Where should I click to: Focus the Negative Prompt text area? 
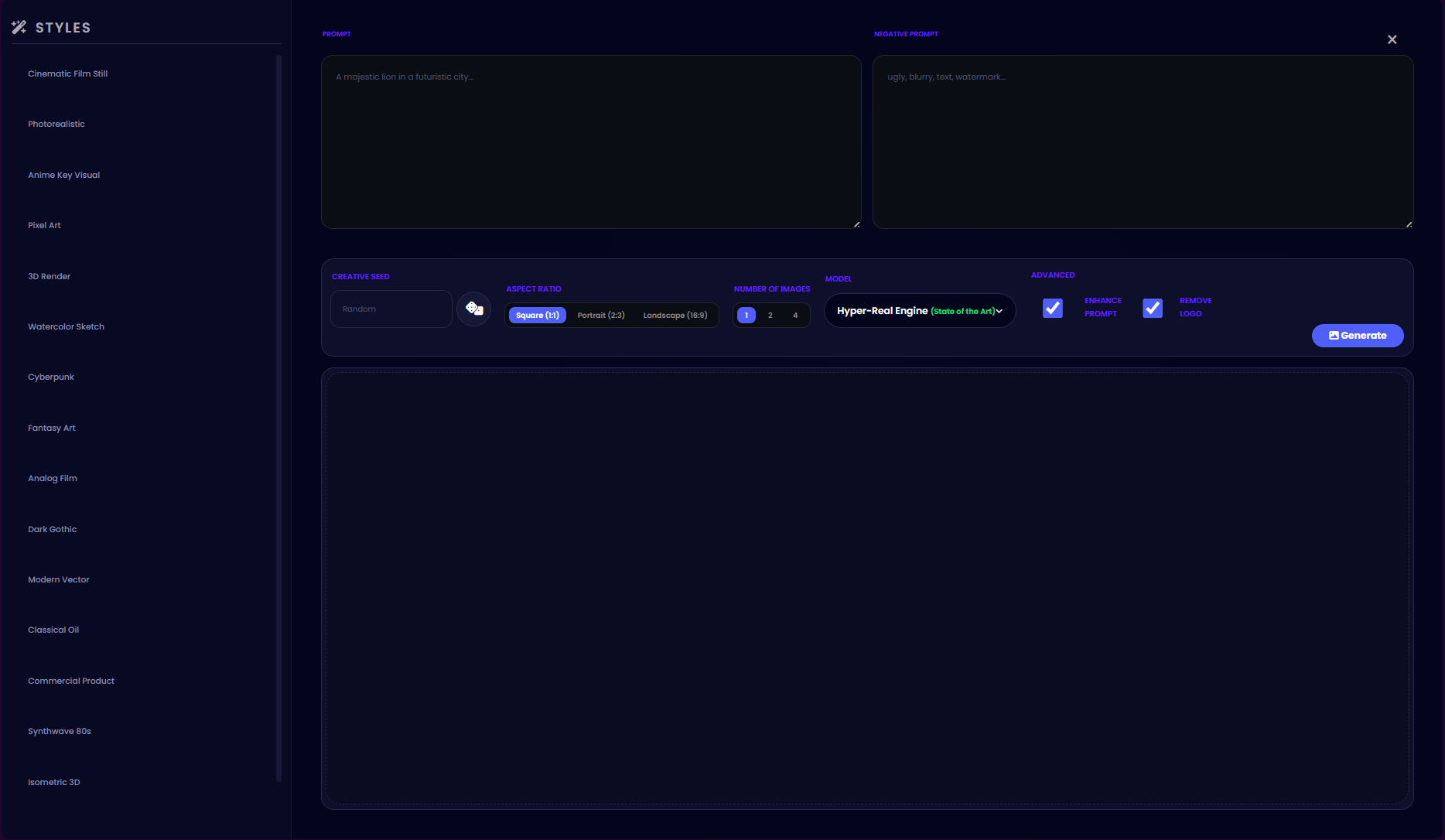pyautogui.click(x=1143, y=142)
